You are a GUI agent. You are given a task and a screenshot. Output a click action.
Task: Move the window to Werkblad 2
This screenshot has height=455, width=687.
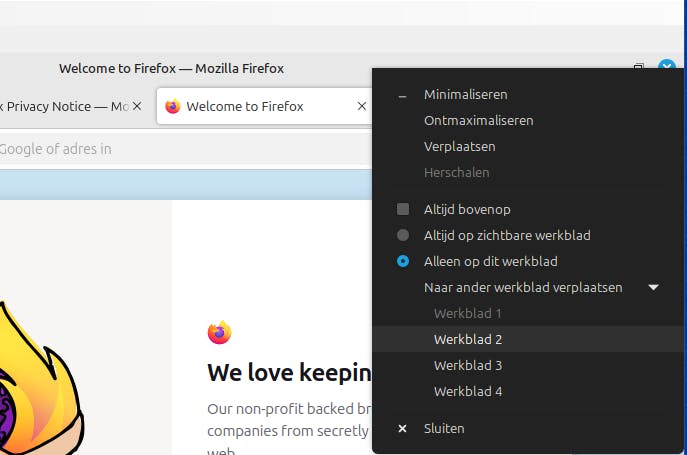coord(468,339)
